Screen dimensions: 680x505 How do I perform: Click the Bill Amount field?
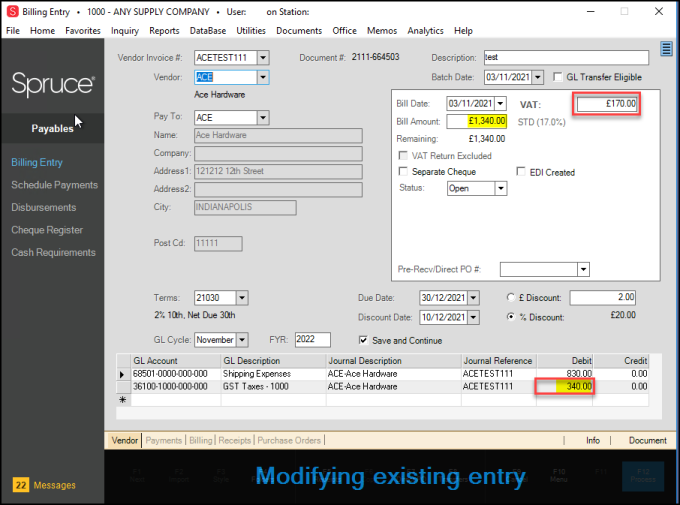477,121
